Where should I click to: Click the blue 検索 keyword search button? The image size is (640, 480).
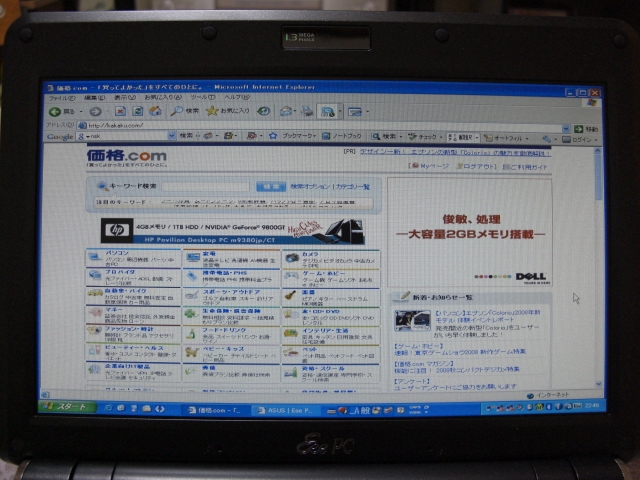(271, 187)
